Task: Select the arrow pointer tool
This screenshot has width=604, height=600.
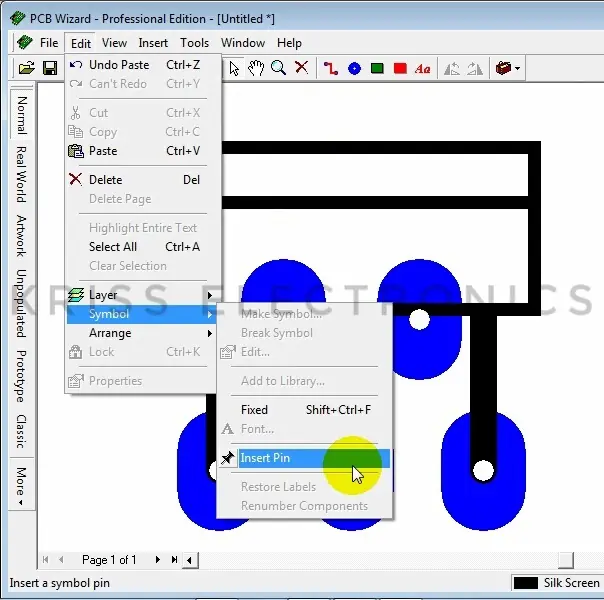Action: click(234, 69)
